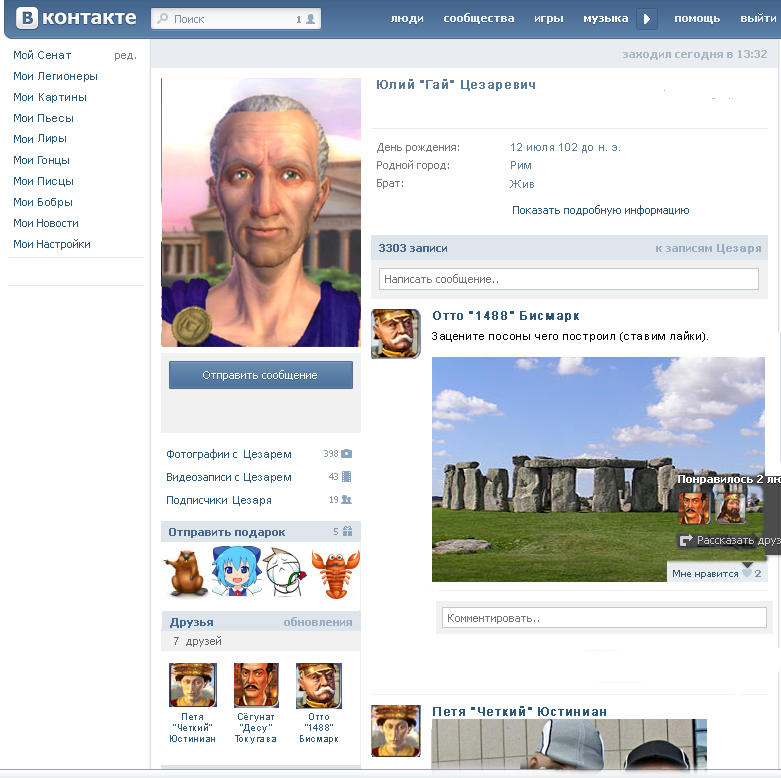Open Отто "1488" Бисмарк post author name
This screenshot has height=778, width=781.
tap(506, 316)
